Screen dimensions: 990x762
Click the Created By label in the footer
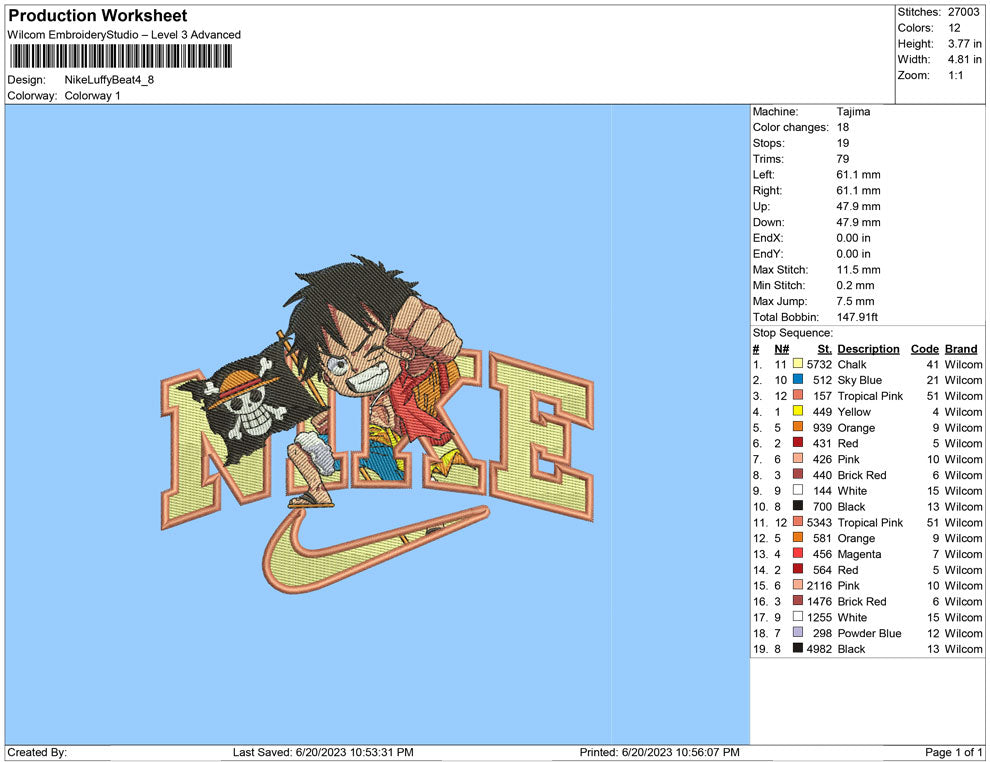(x=37, y=752)
